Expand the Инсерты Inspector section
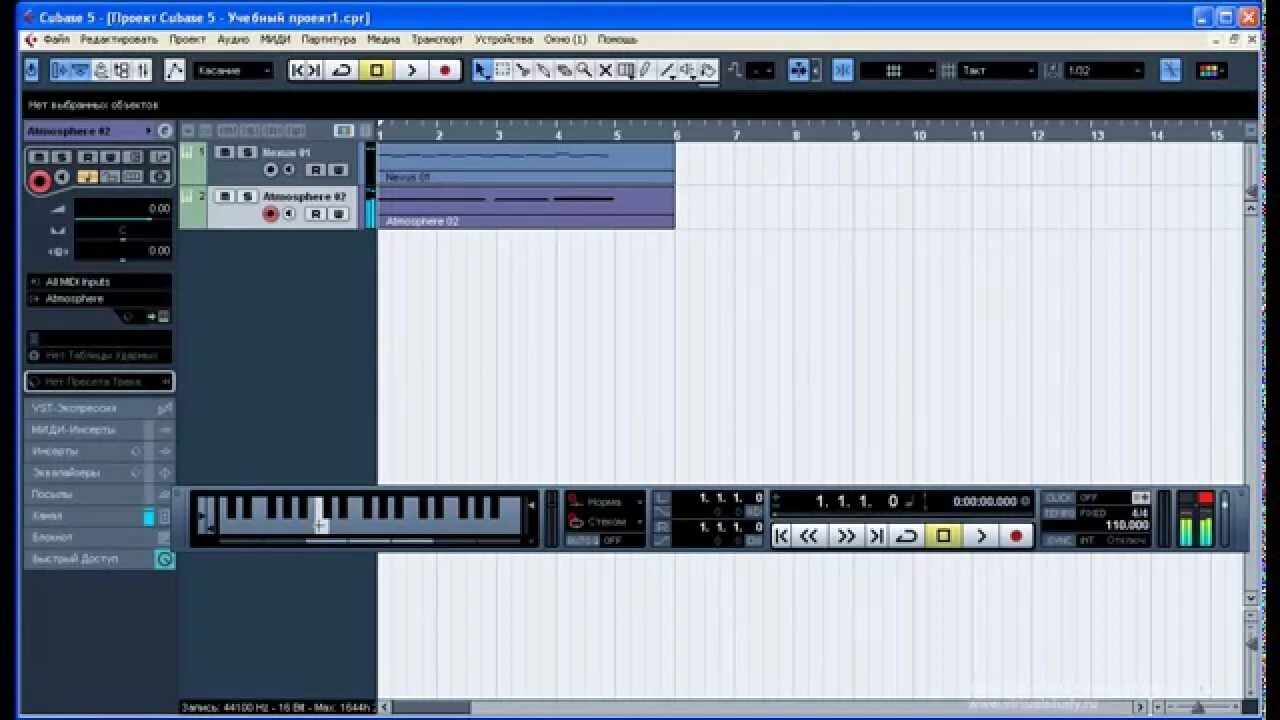This screenshot has width=1280, height=720. pyautogui.click(x=99, y=451)
